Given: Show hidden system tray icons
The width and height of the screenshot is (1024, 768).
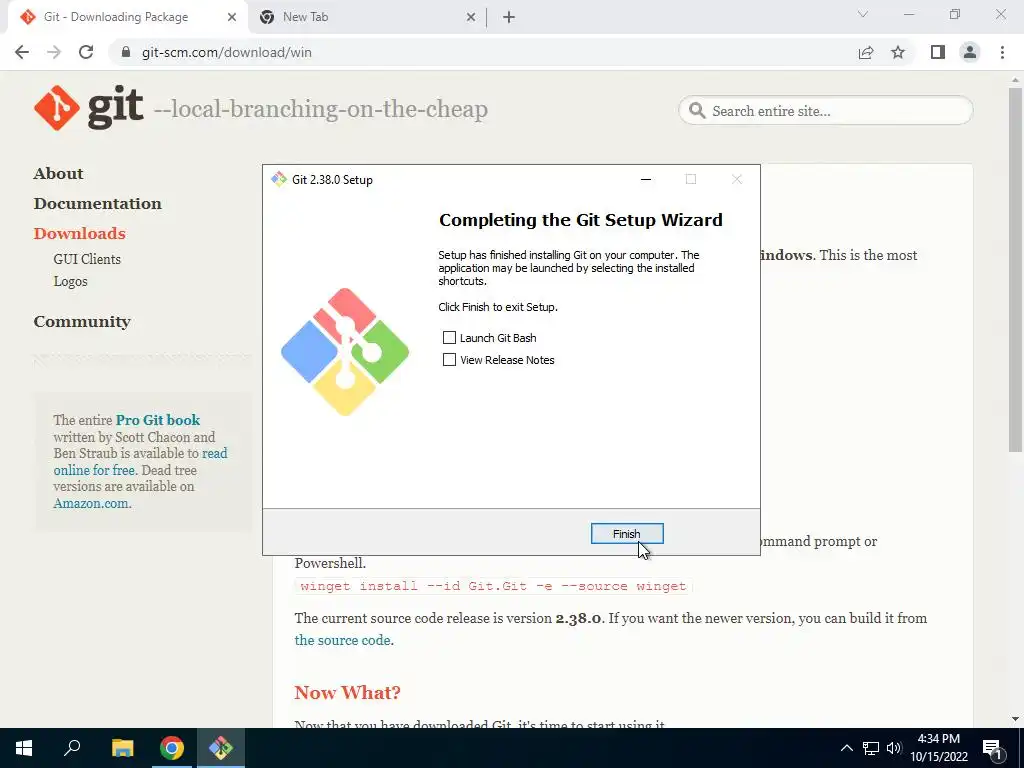Looking at the screenshot, I should [x=846, y=748].
